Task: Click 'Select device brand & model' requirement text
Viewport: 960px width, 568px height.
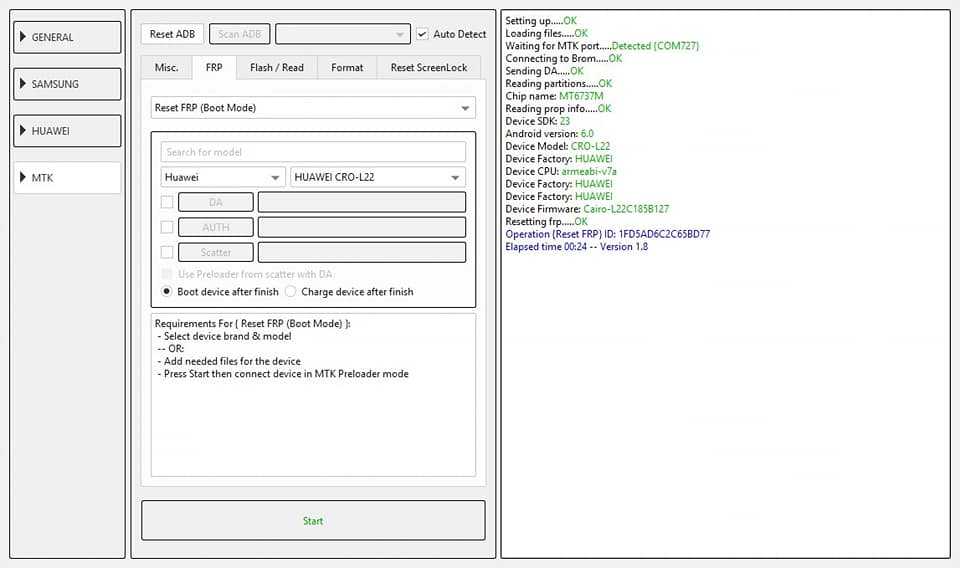Action: pyautogui.click(x=227, y=336)
